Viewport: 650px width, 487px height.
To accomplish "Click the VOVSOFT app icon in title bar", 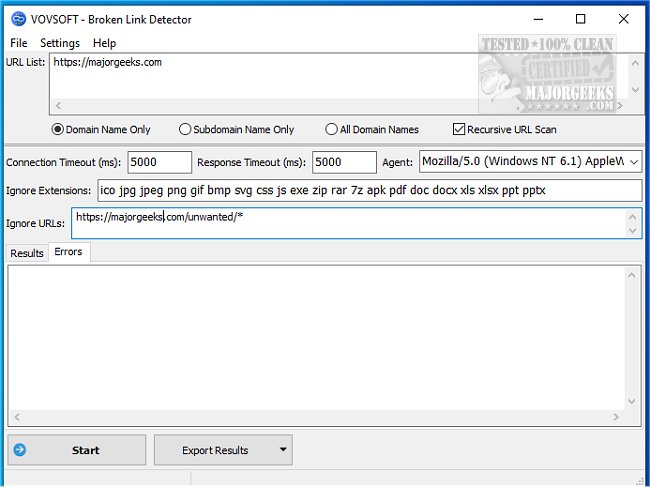I will 18,19.
